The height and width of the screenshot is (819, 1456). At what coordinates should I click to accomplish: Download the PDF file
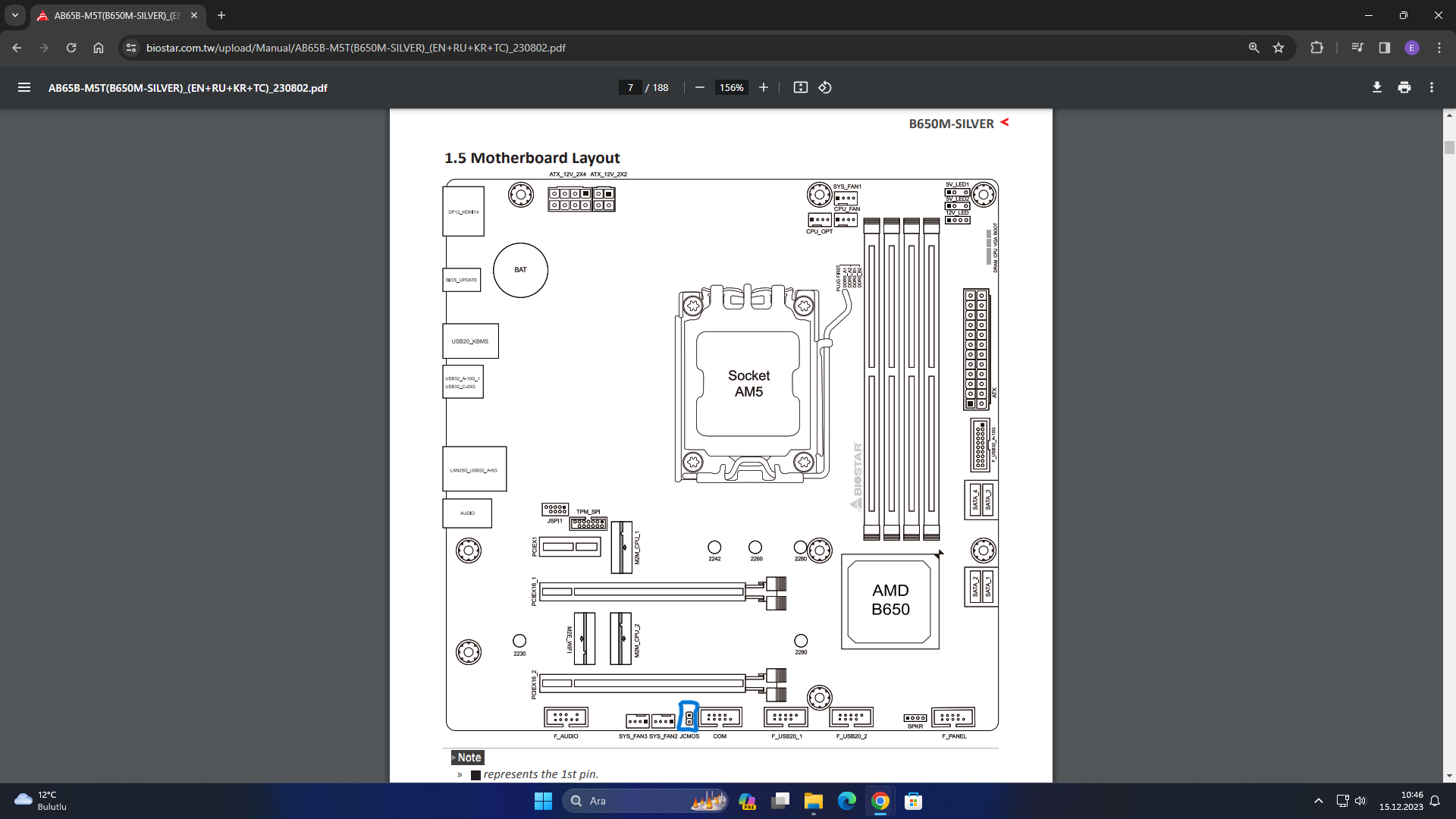pos(1377,87)
